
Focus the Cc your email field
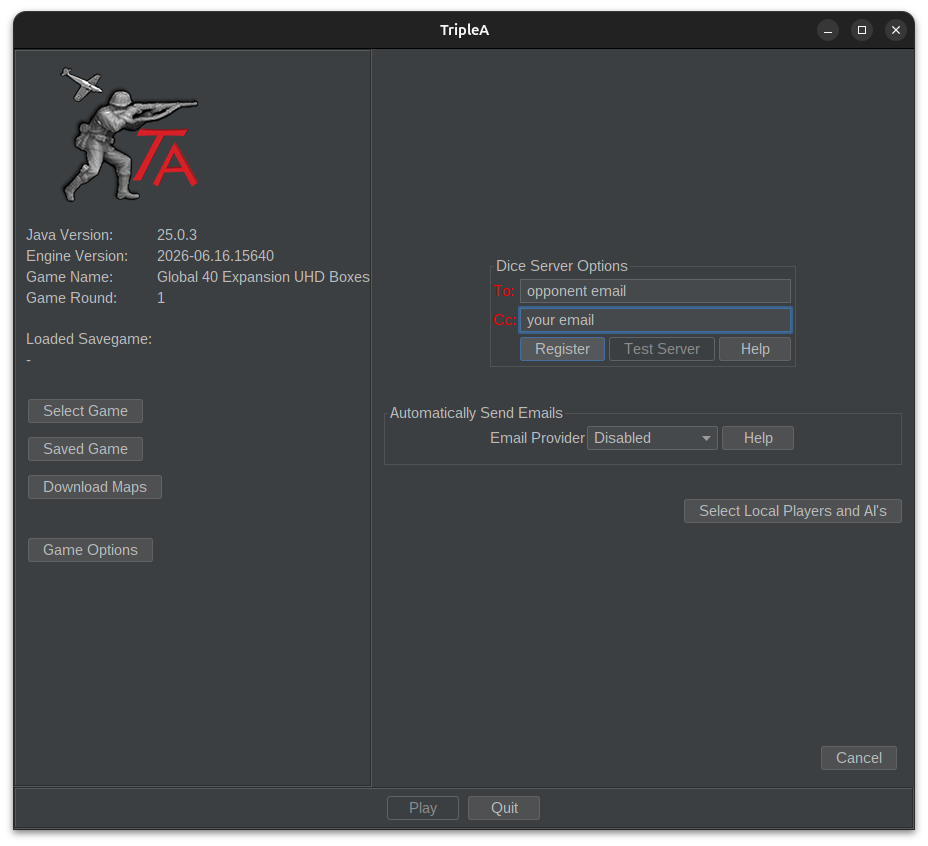[x=655, y=320]
